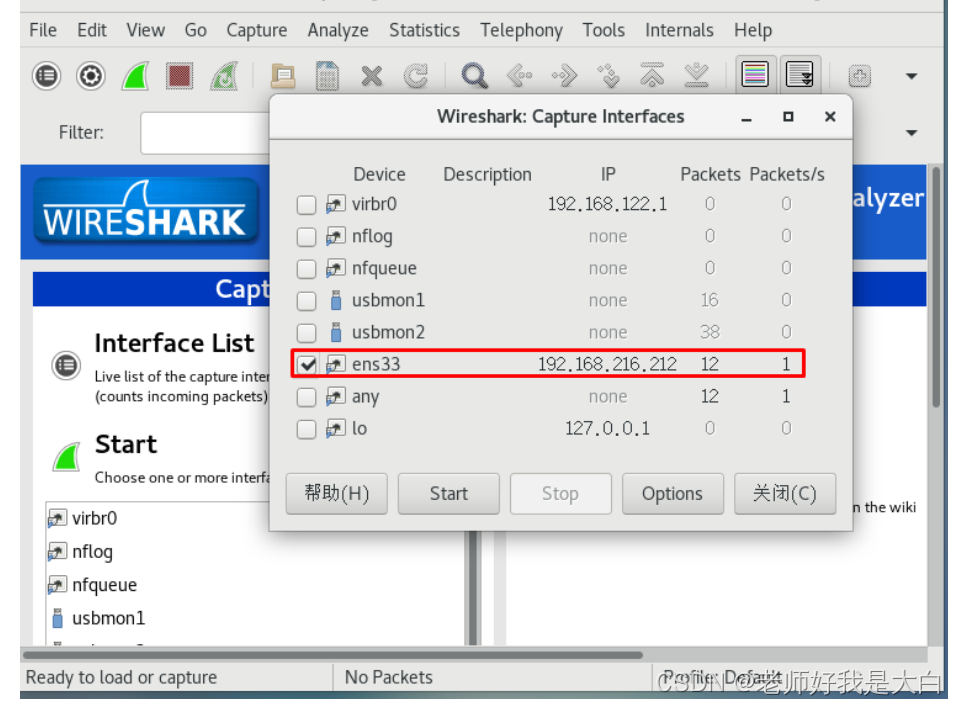Open the Go menu

coord(195,30)
